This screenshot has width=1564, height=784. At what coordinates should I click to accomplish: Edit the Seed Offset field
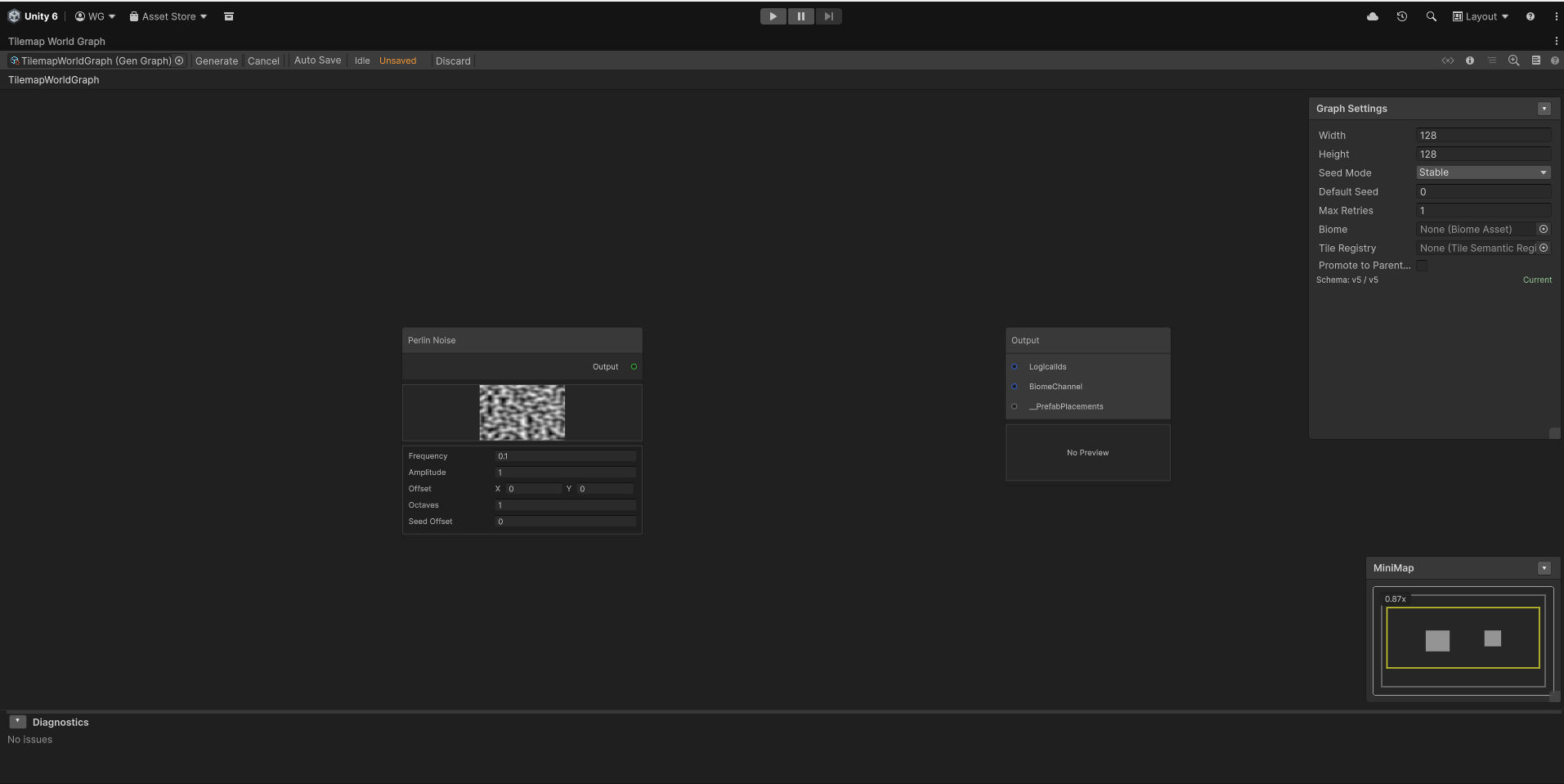tap(566, 522)
